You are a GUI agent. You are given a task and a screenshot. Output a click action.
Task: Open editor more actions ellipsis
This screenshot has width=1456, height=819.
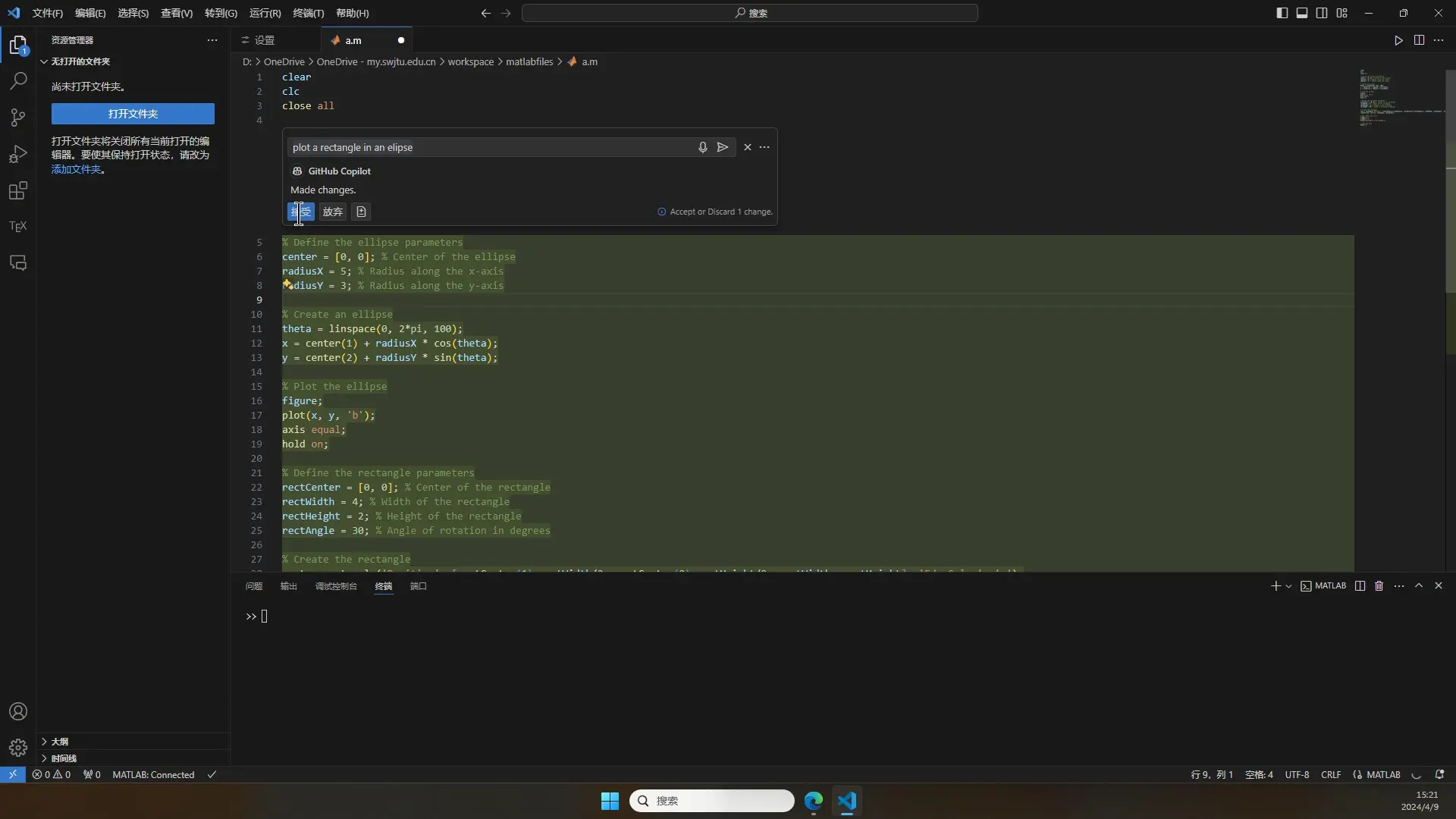[1439, 40]
